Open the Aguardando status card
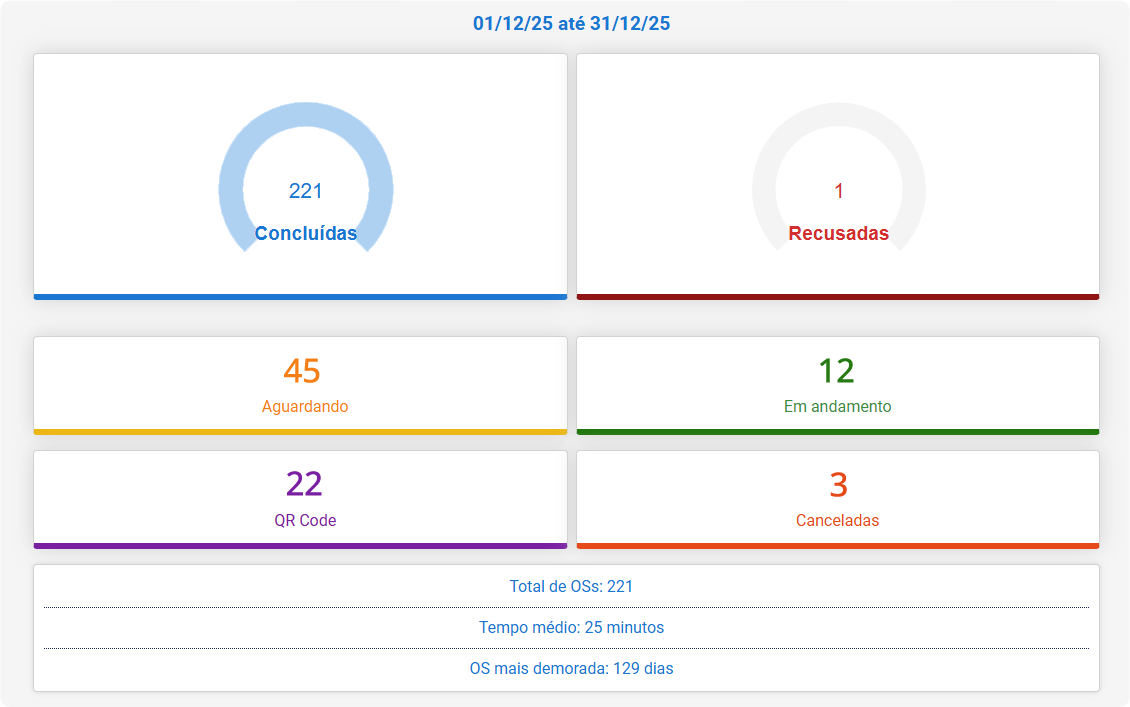Image resolution: width=1130 pixels, height=707 pixels. point(305,385)
